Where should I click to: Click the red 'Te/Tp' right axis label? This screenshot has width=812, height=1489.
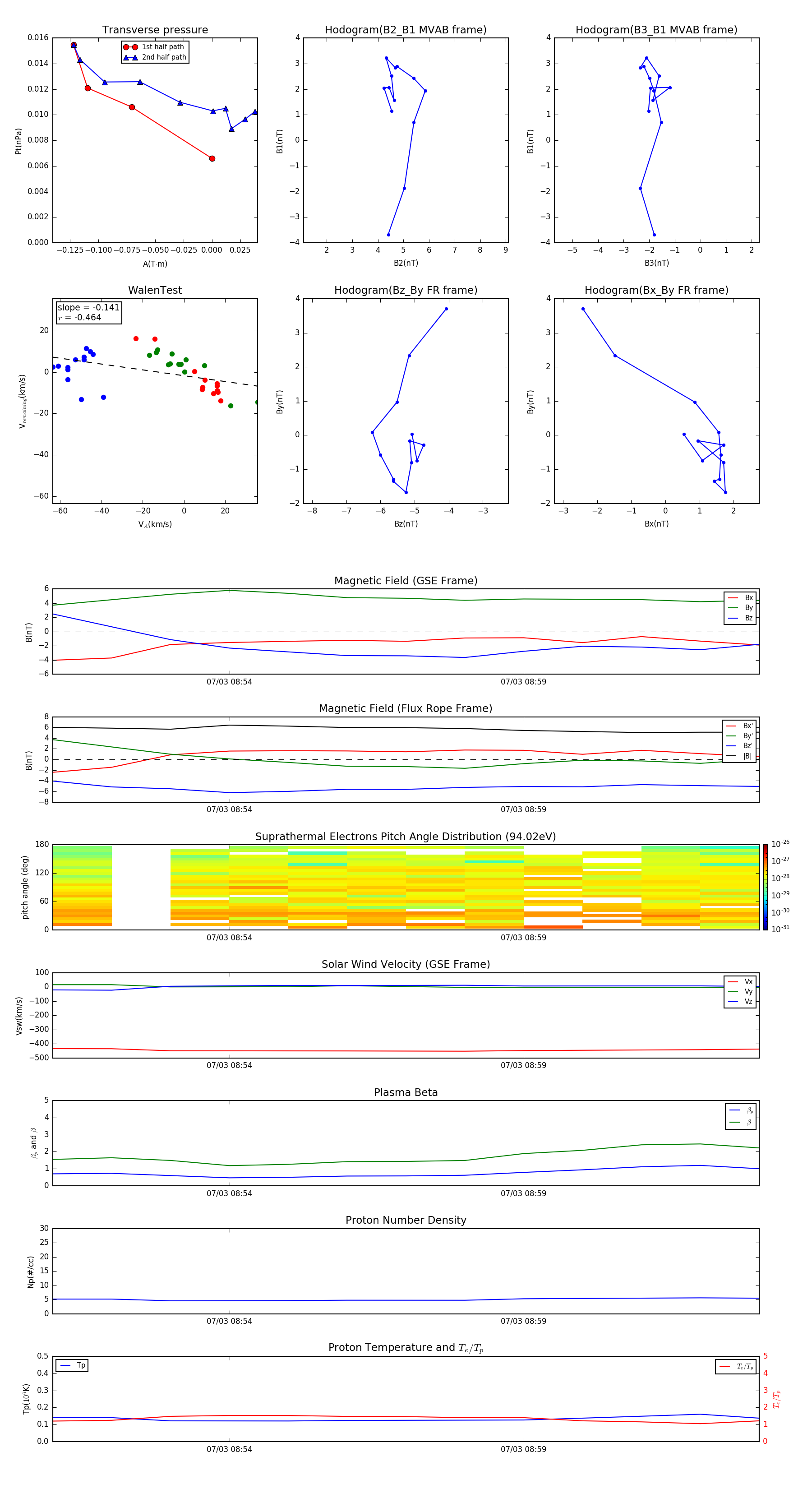777,1399
